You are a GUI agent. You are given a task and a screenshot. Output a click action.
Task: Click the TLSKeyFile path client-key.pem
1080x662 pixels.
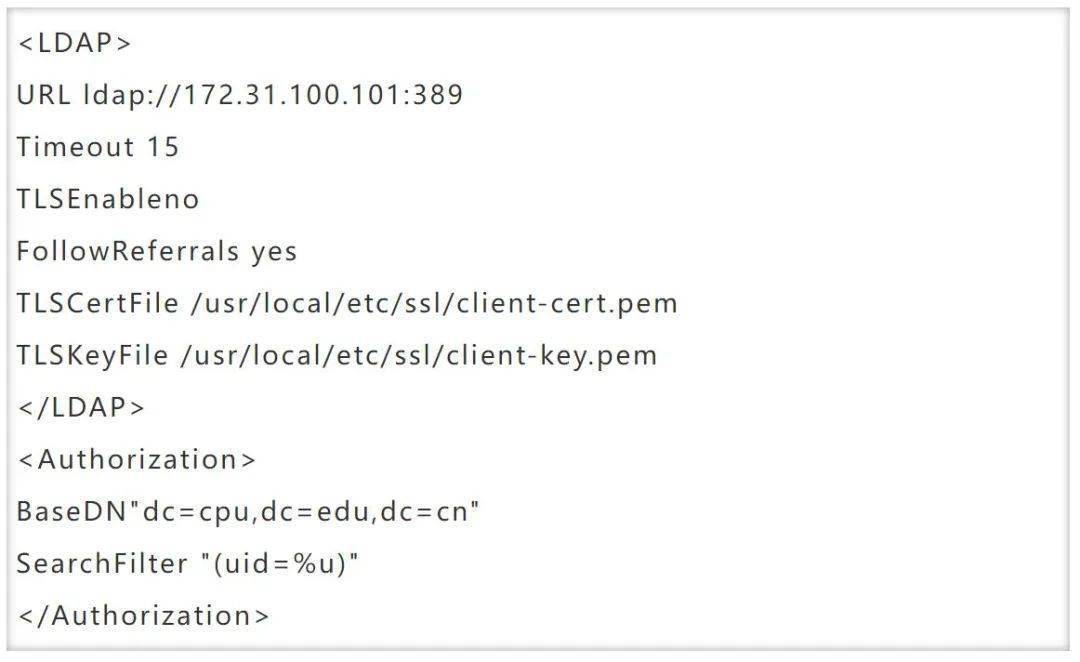click(419, 356)
